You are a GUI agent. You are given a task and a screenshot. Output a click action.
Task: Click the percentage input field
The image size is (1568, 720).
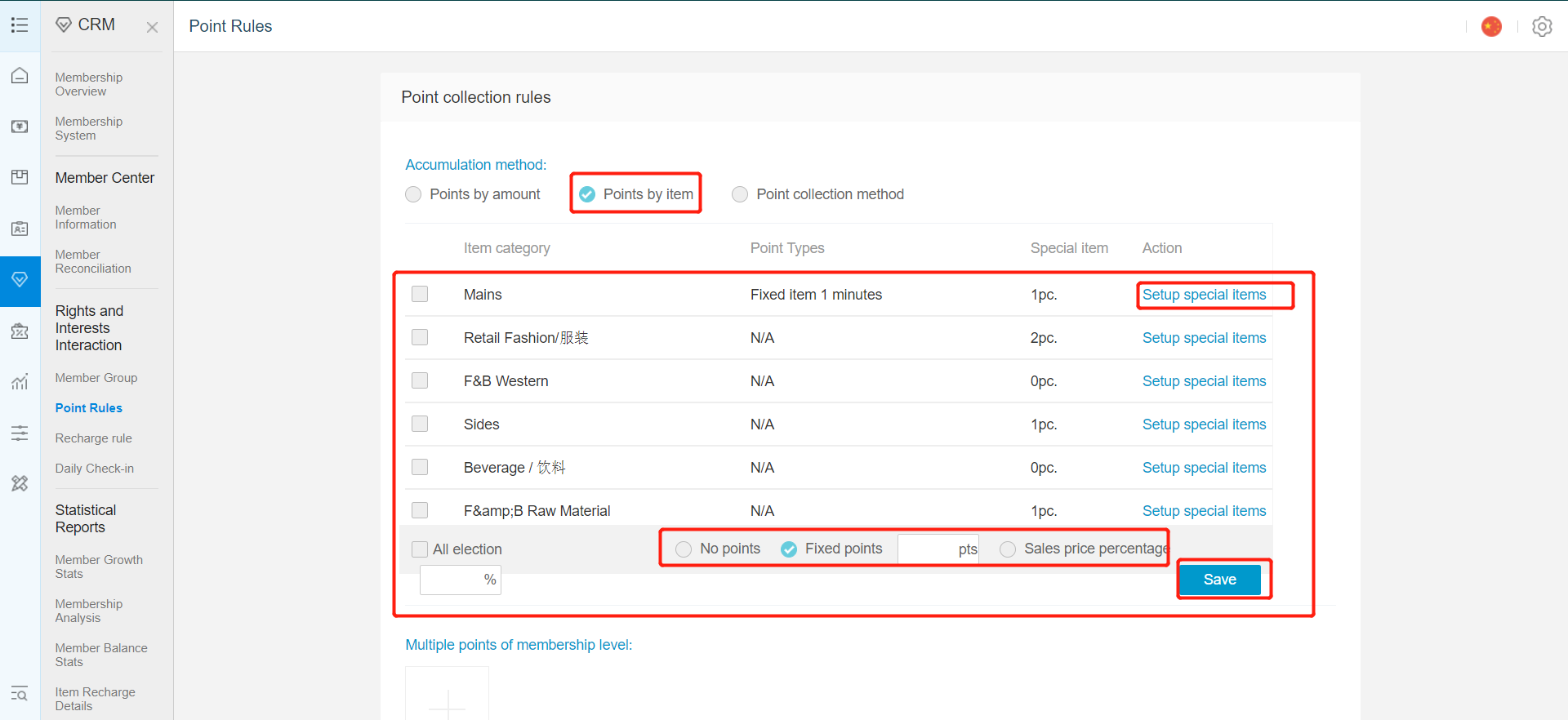coord(461,580)
